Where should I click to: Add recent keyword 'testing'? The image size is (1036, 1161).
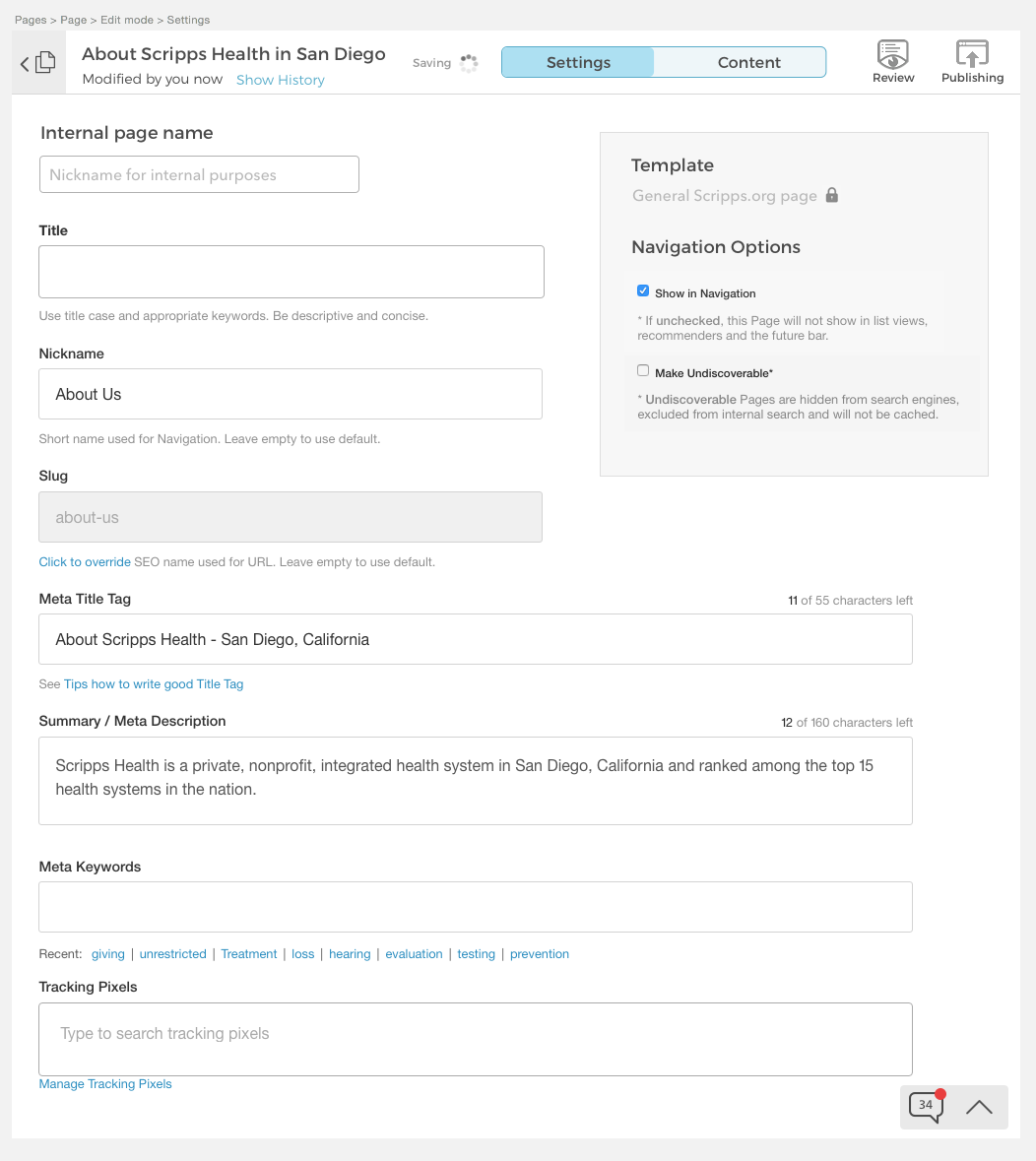pos(477,953)
